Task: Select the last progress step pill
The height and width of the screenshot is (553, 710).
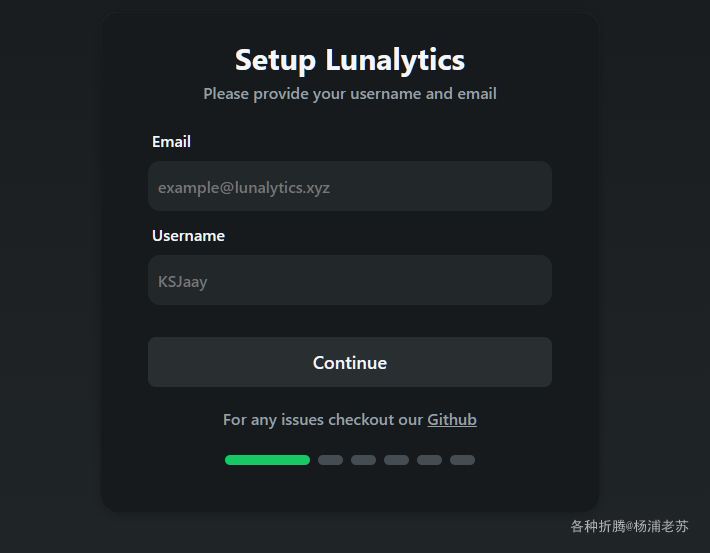Action: 462,460
